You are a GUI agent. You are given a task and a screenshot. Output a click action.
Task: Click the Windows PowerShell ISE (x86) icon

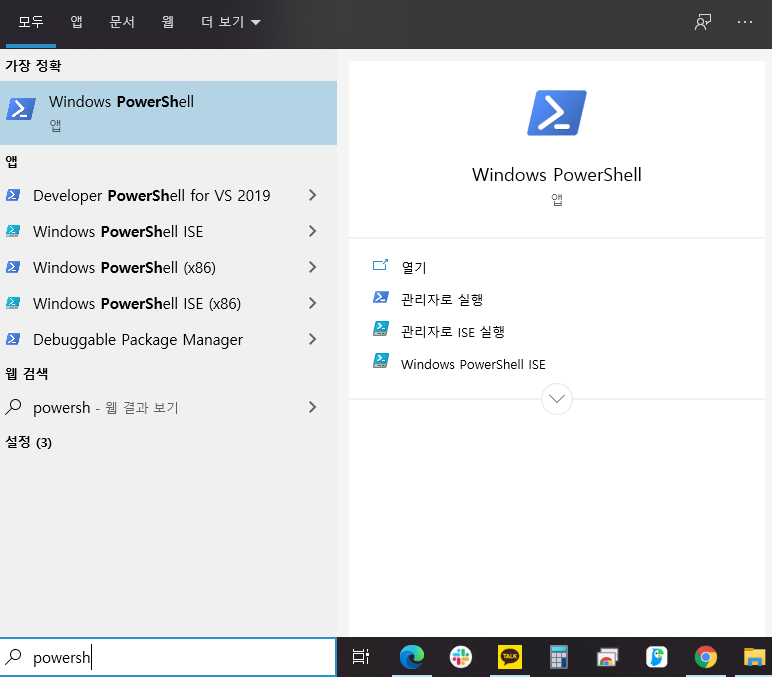point(13,303)
